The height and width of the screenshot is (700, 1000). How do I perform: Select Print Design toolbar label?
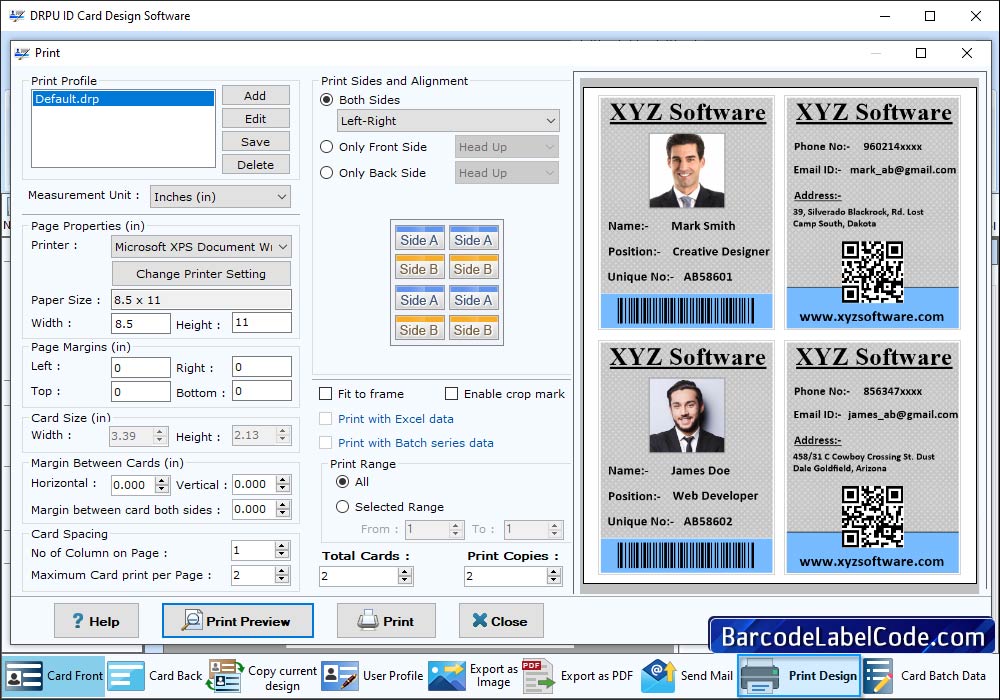pyautogui.click(x=823, y=676)
